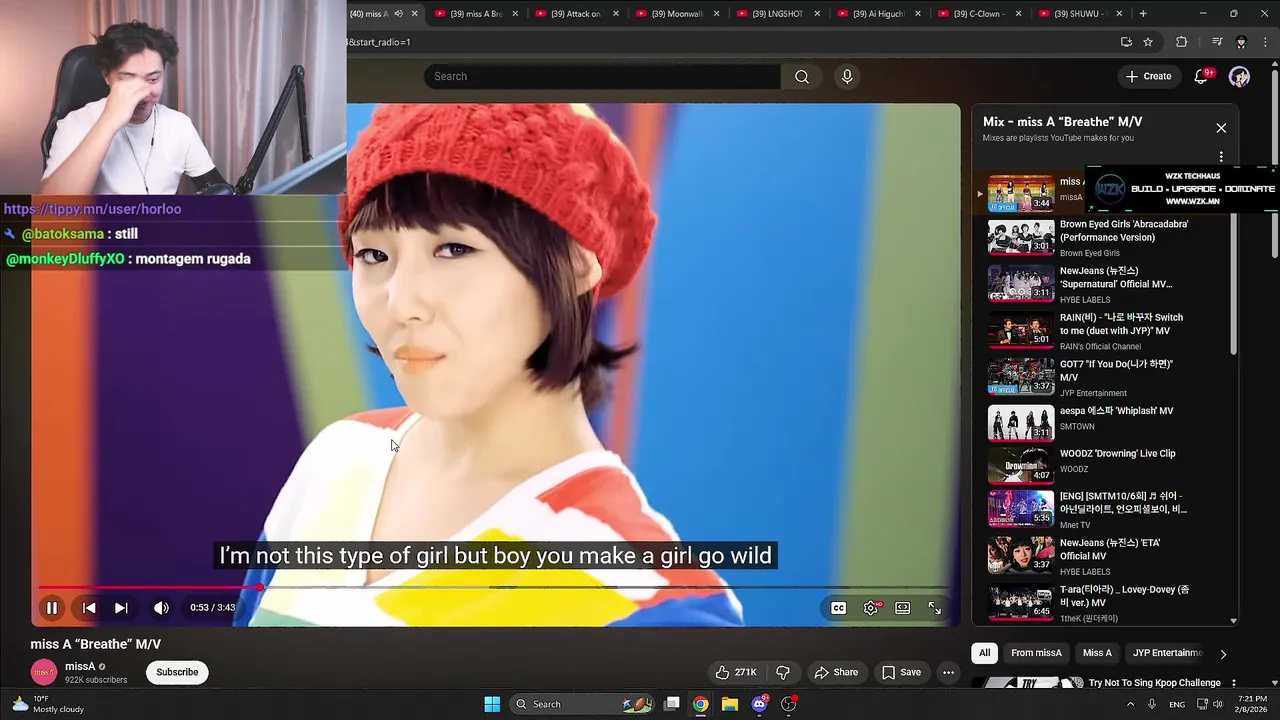Bookmark this page star icon
Viewport: 1280px width, 720px height.
pos(1148,42)
